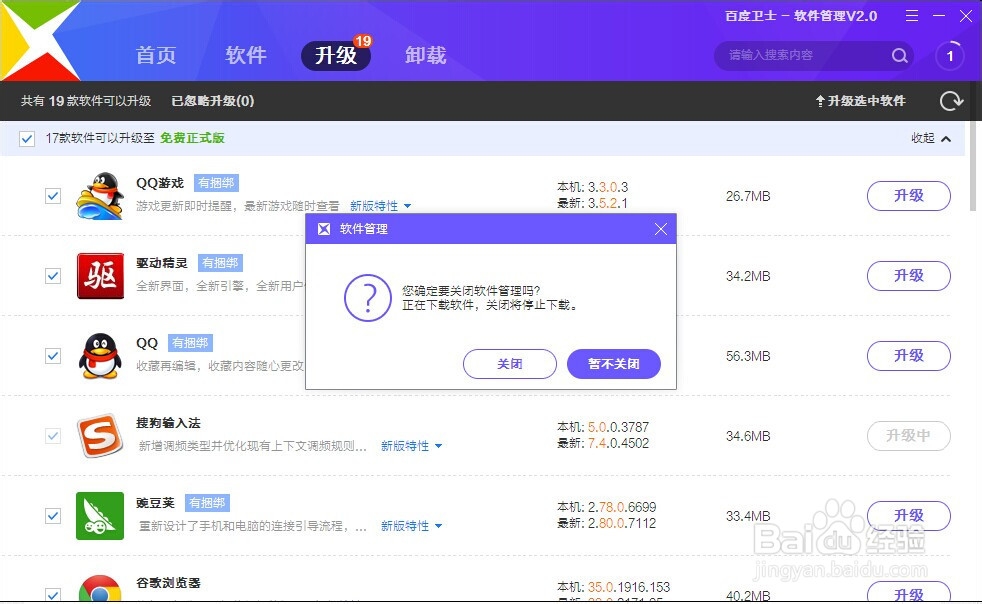Click the magnifier icon in the search bar
Screen dimensions: 982x604
coord(899,56)
